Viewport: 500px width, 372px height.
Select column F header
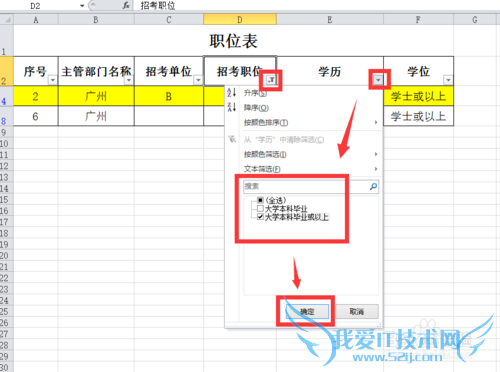pyautogui.click(x=418, y=20)
